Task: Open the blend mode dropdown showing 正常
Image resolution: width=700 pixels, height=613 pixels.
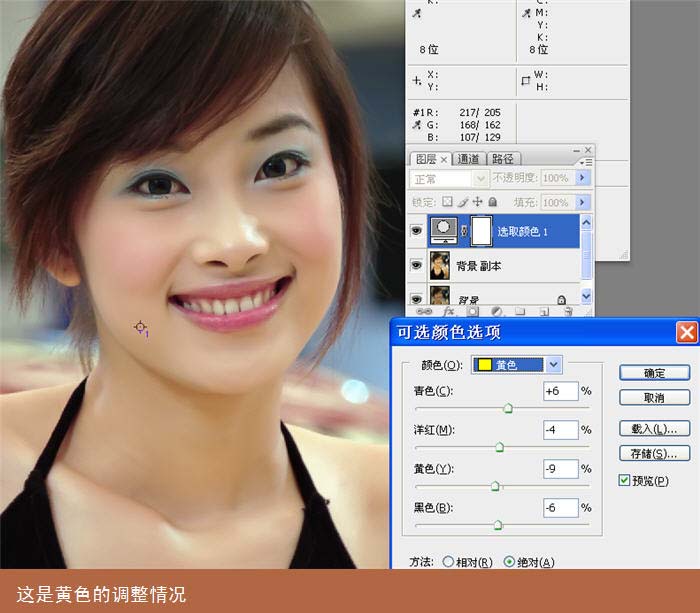Action: (x=448, y=179)
